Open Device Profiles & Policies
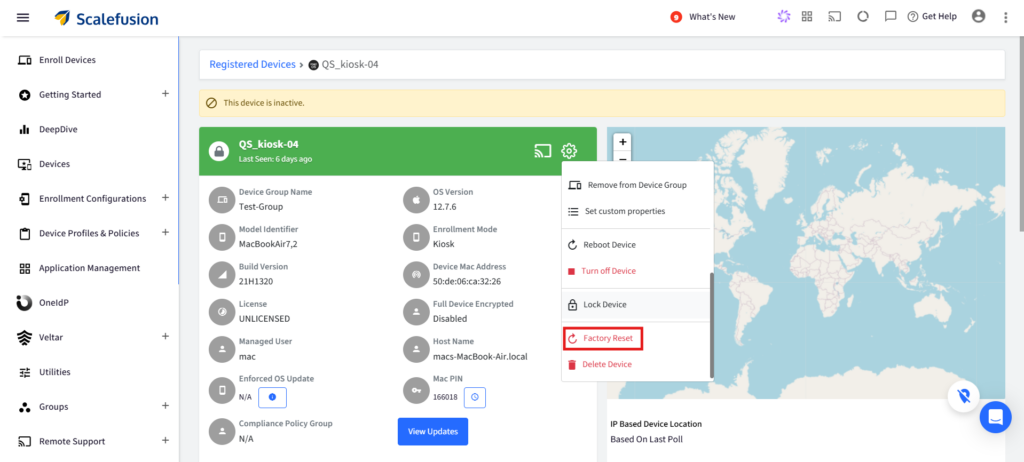 (x=88, y=233)
